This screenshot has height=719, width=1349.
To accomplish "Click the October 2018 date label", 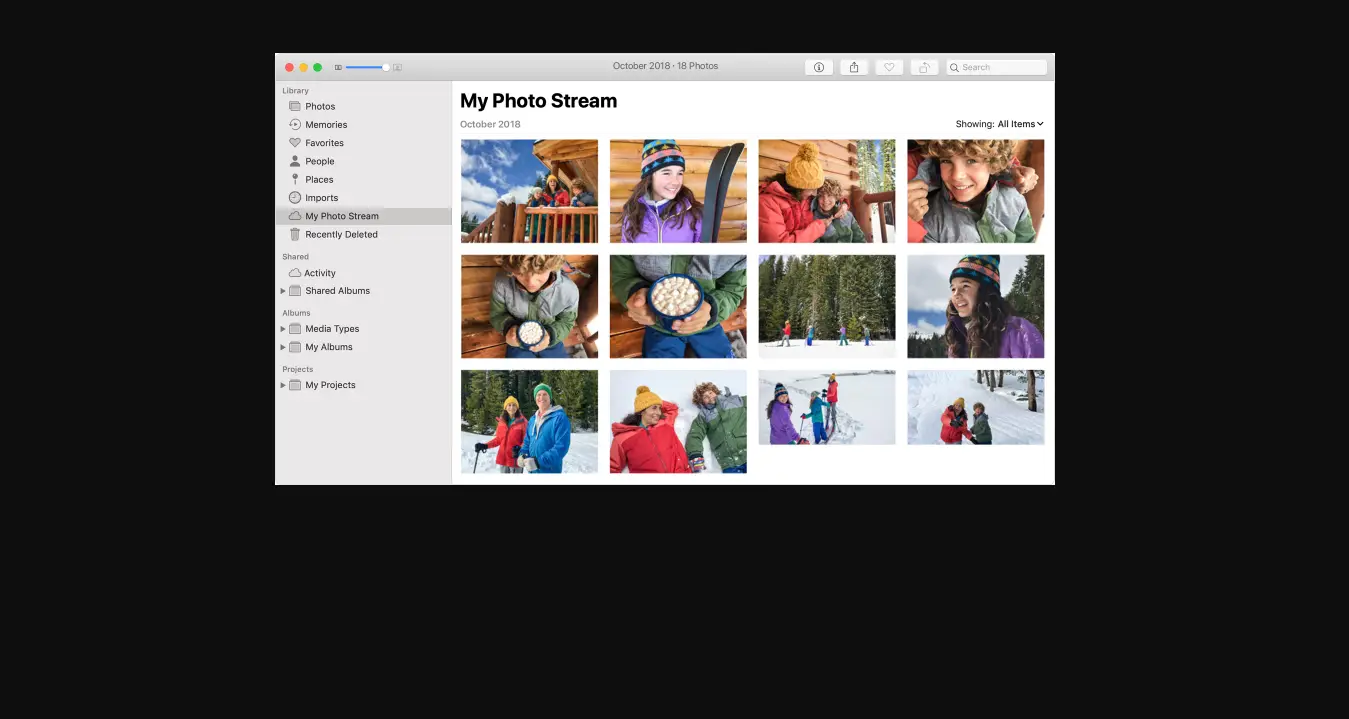I will [x=490, y=124].
